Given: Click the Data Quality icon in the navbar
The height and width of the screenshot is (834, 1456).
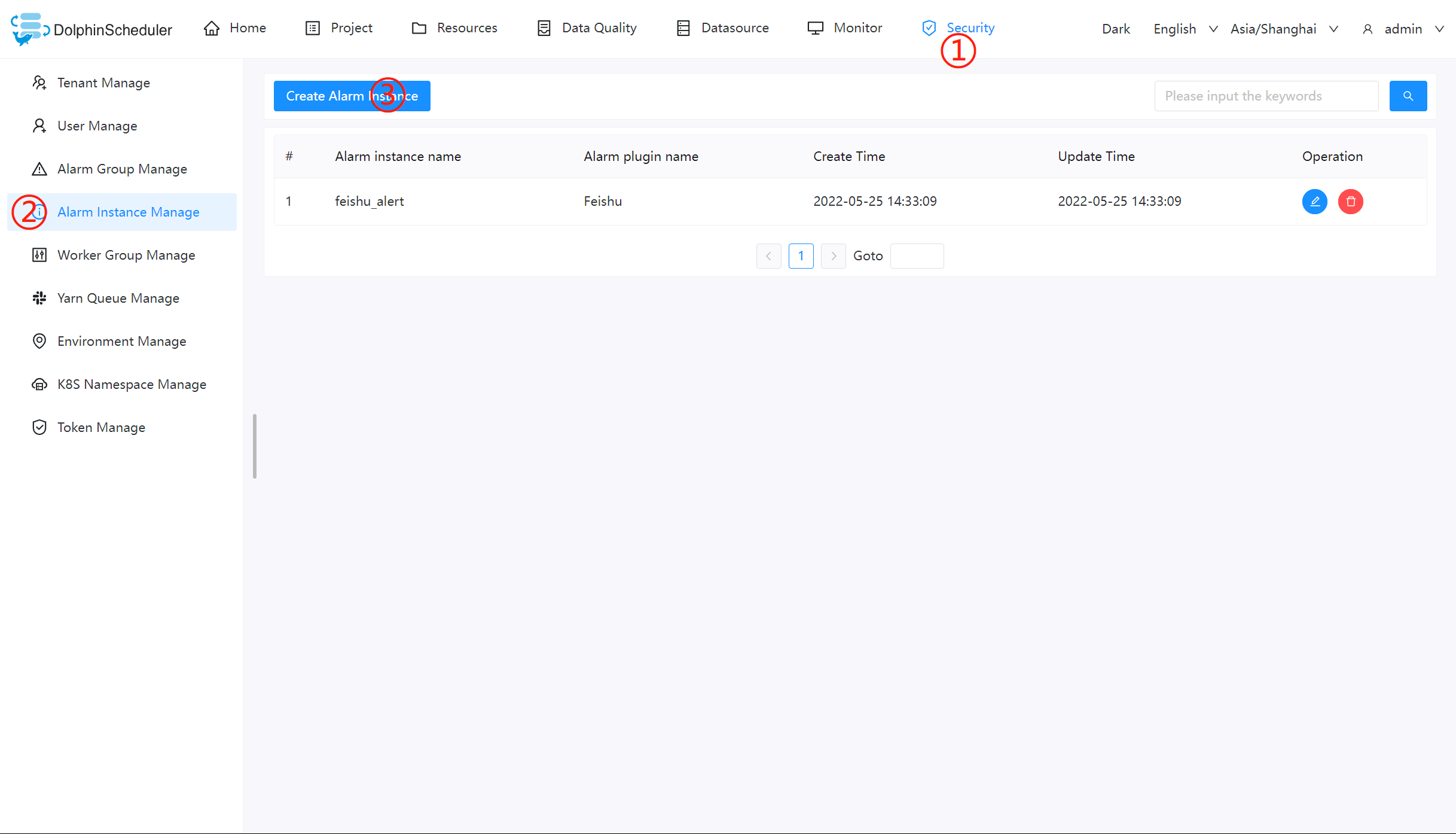Looking at the screenshot, I should coord(545,28).
